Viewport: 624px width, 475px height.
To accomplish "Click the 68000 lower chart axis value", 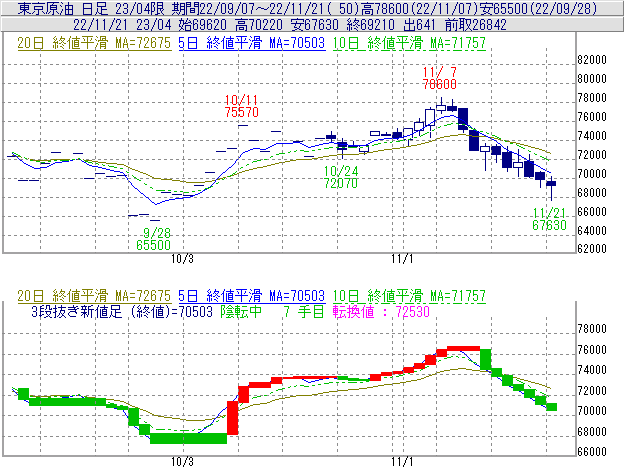I will 592,432.
